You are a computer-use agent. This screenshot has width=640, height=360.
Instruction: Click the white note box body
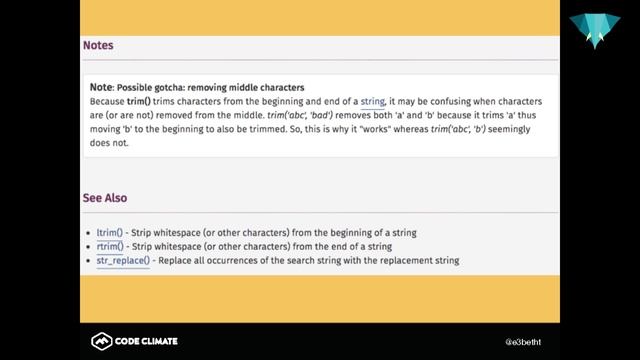pyautogui.click(x=321, y=116)
